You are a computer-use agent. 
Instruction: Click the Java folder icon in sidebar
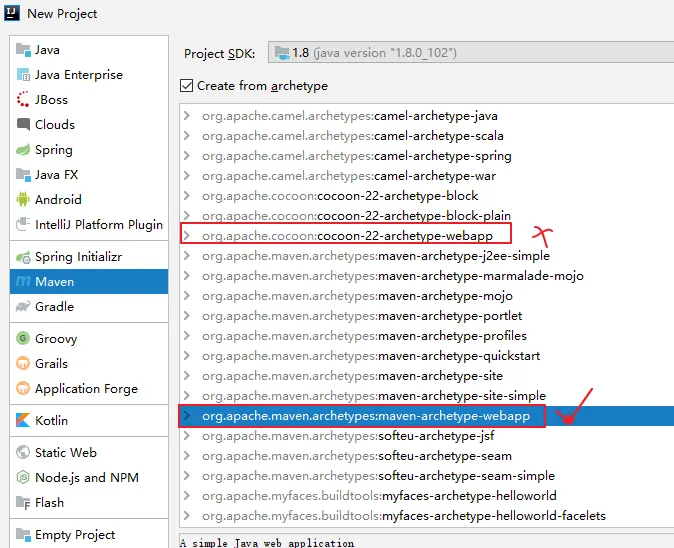click(23, 50)
